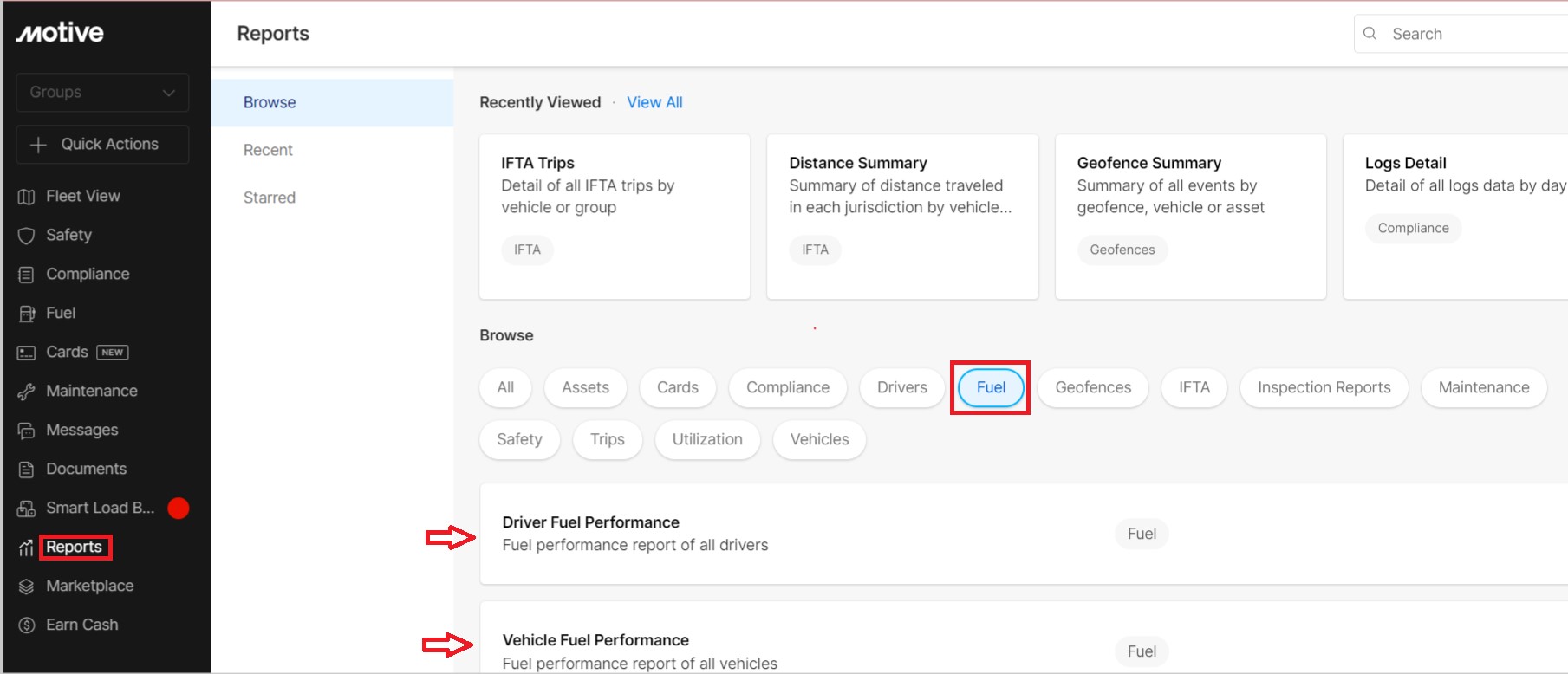This screenshot has width=1568, height=674.
Task: Open the Distance Summary report card
Action: click(902, 217)
